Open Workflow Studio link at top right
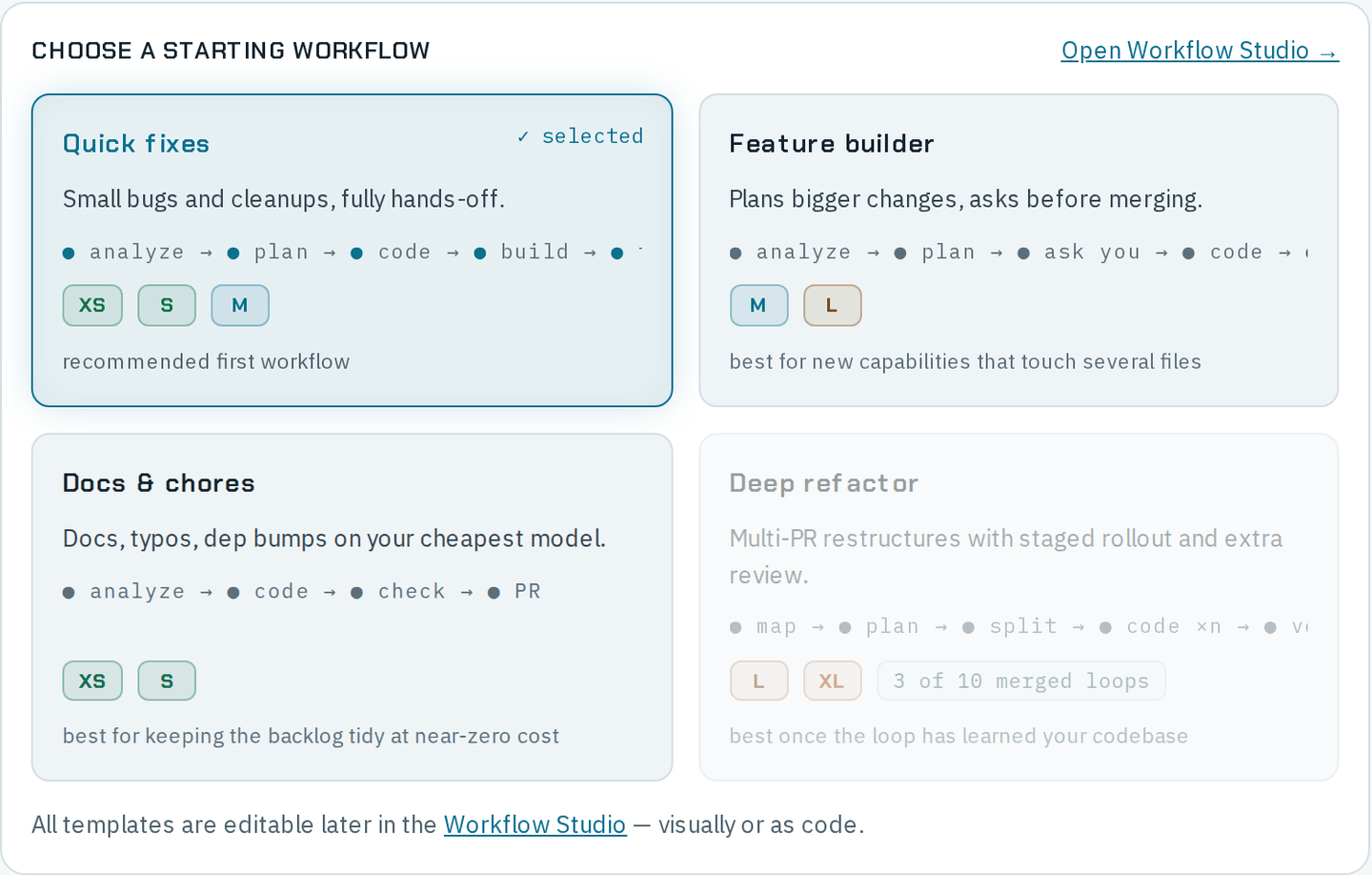The image size is (1372, 875). pos(1200,51)
